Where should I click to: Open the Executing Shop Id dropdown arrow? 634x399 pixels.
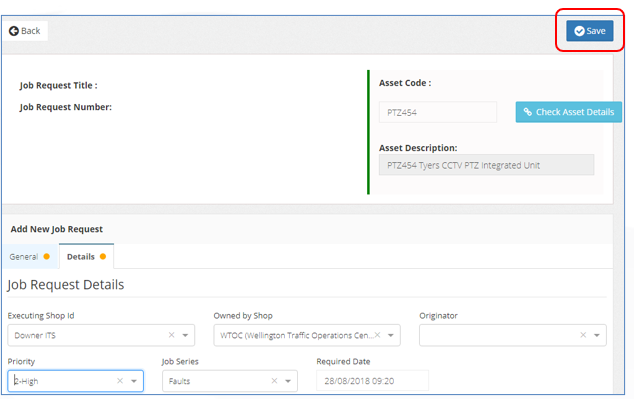(x=185, y=335)
